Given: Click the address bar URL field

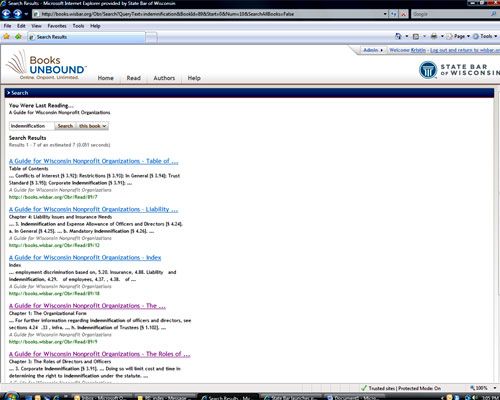Looking at the screenshot, I should (207, 14).
